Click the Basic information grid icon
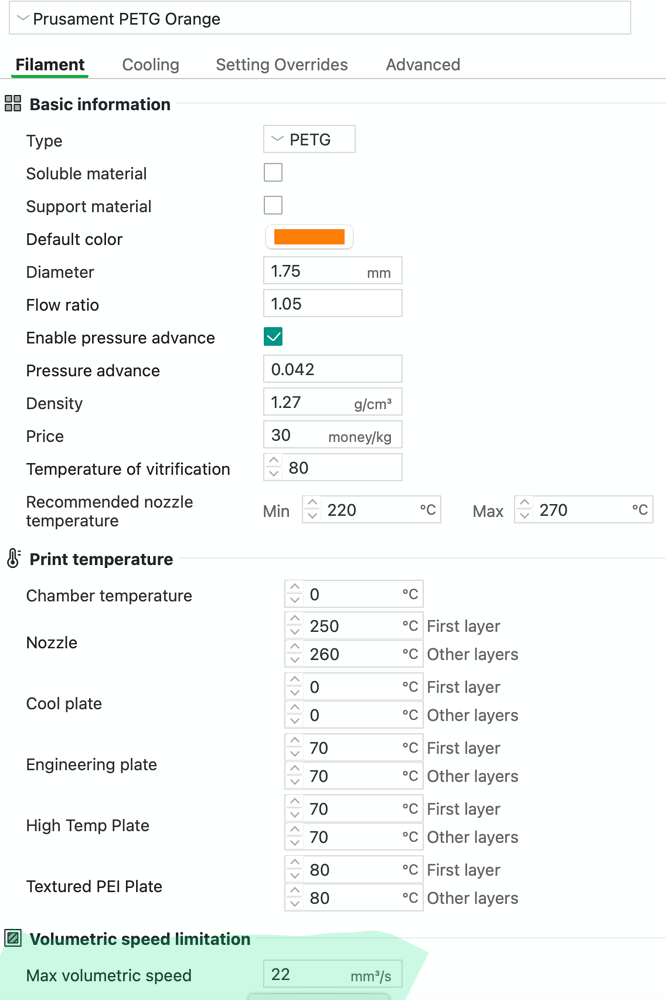The width and height of the screenshot is (666, 1000). [x=13, y=103]
